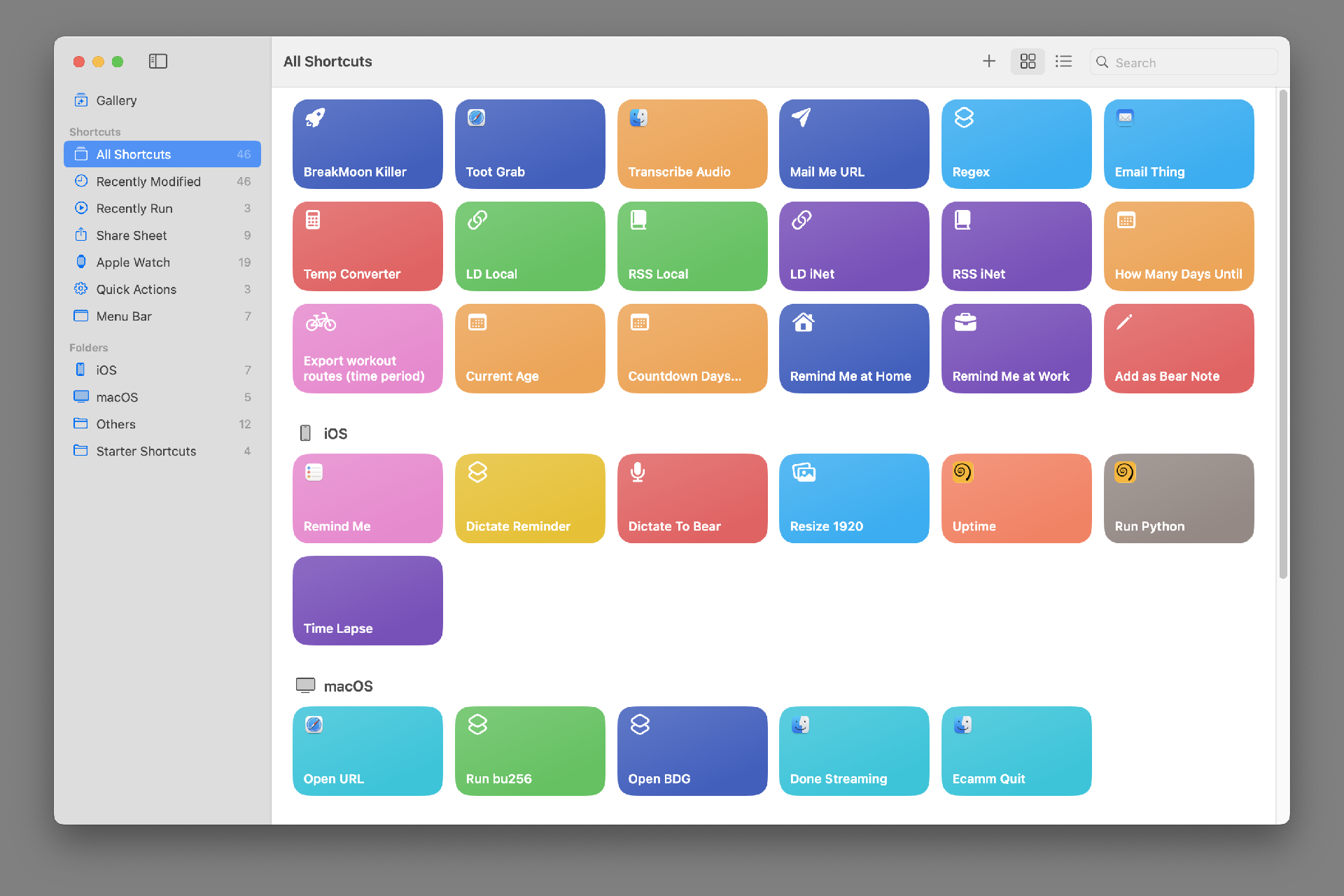1344x896 pixels.
Task: Open the Ecamm Quit shortcut
Action: click(1016, 750)
